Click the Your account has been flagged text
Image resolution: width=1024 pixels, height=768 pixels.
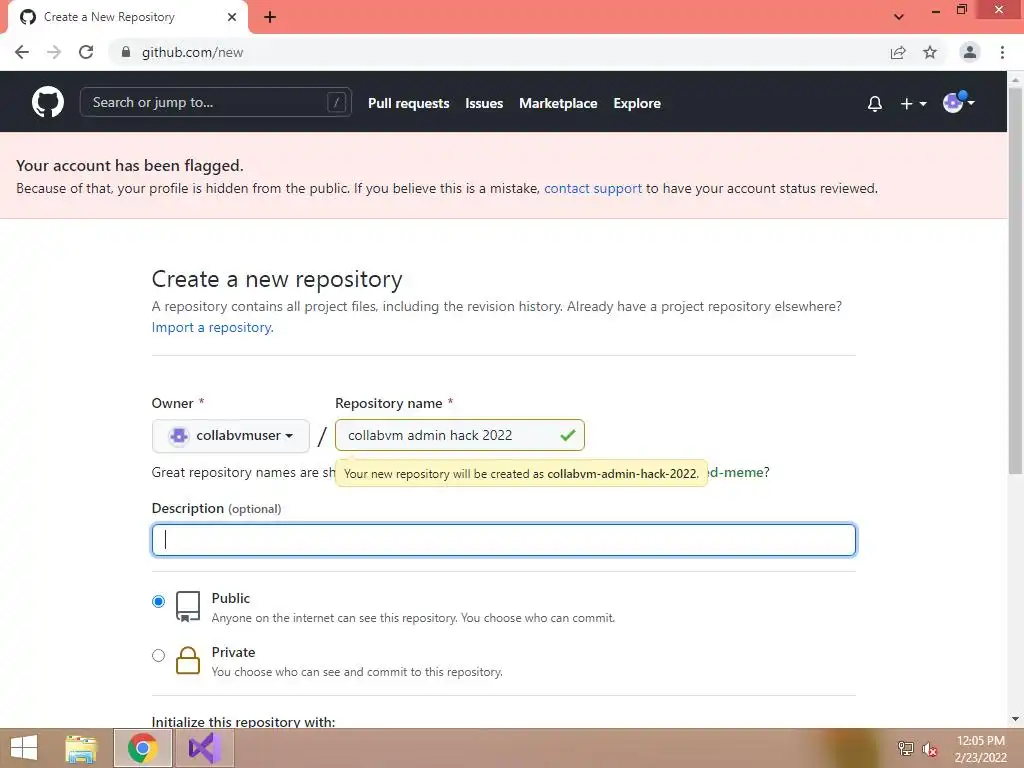[x=129, y=166]
